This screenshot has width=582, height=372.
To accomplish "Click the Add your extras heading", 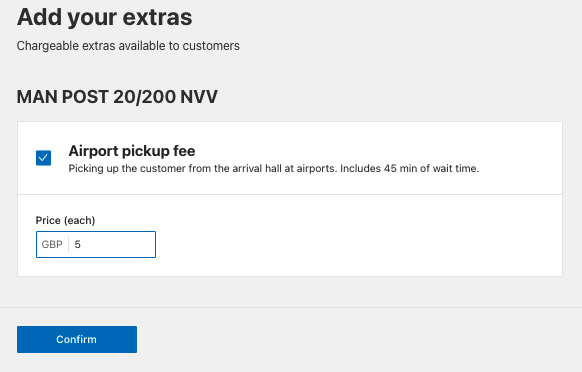I will coord(105,17).
